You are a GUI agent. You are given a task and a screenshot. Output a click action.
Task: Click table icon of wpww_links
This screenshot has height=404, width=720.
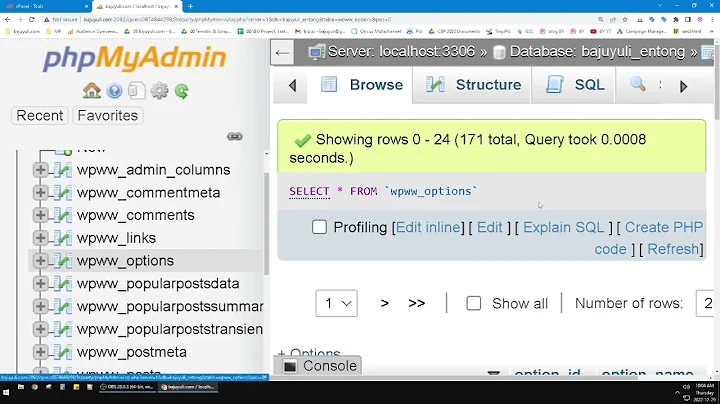point(63,238)
